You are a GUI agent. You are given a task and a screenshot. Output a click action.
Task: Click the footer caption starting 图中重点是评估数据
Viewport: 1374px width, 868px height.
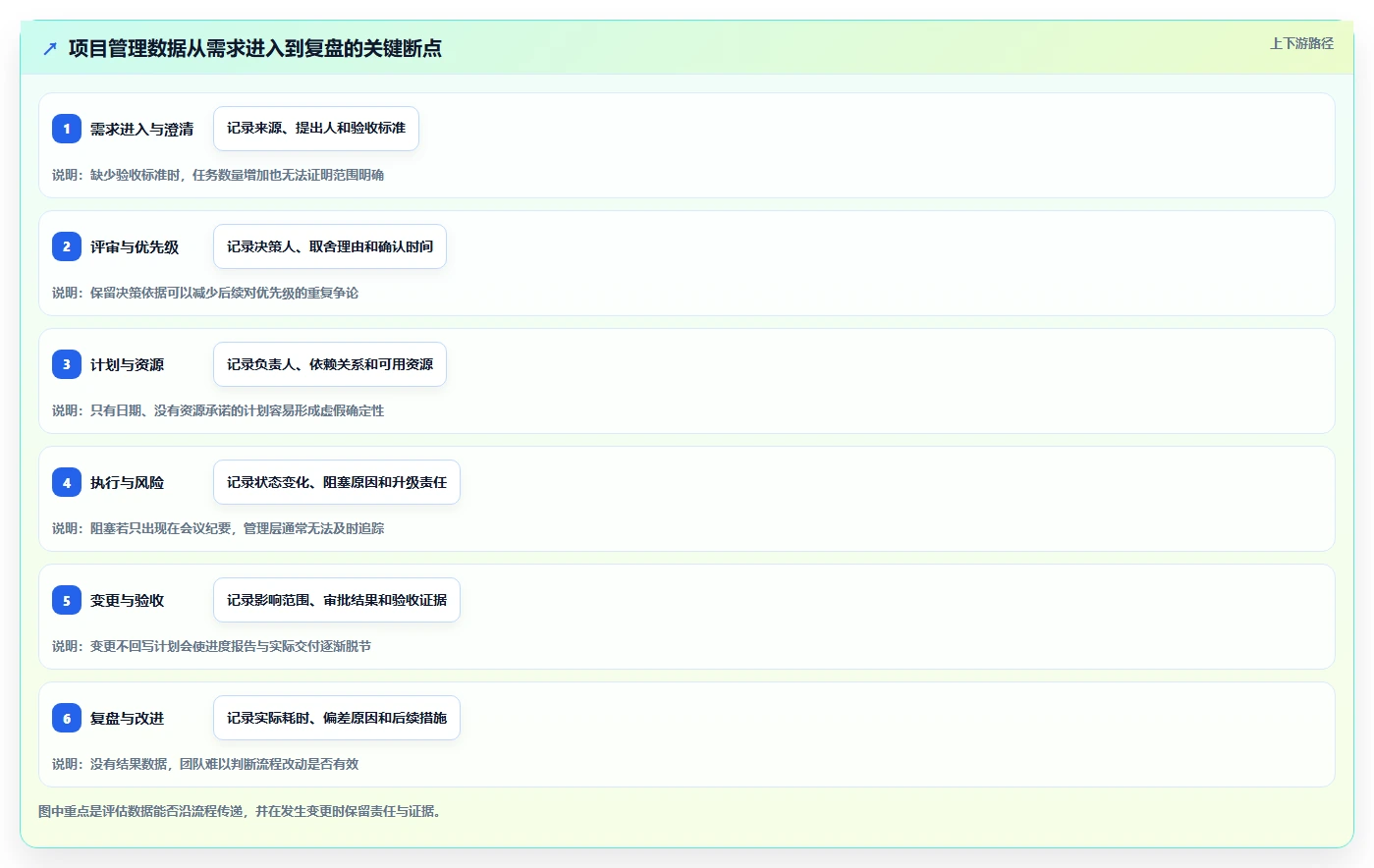(x=241, y=811)
